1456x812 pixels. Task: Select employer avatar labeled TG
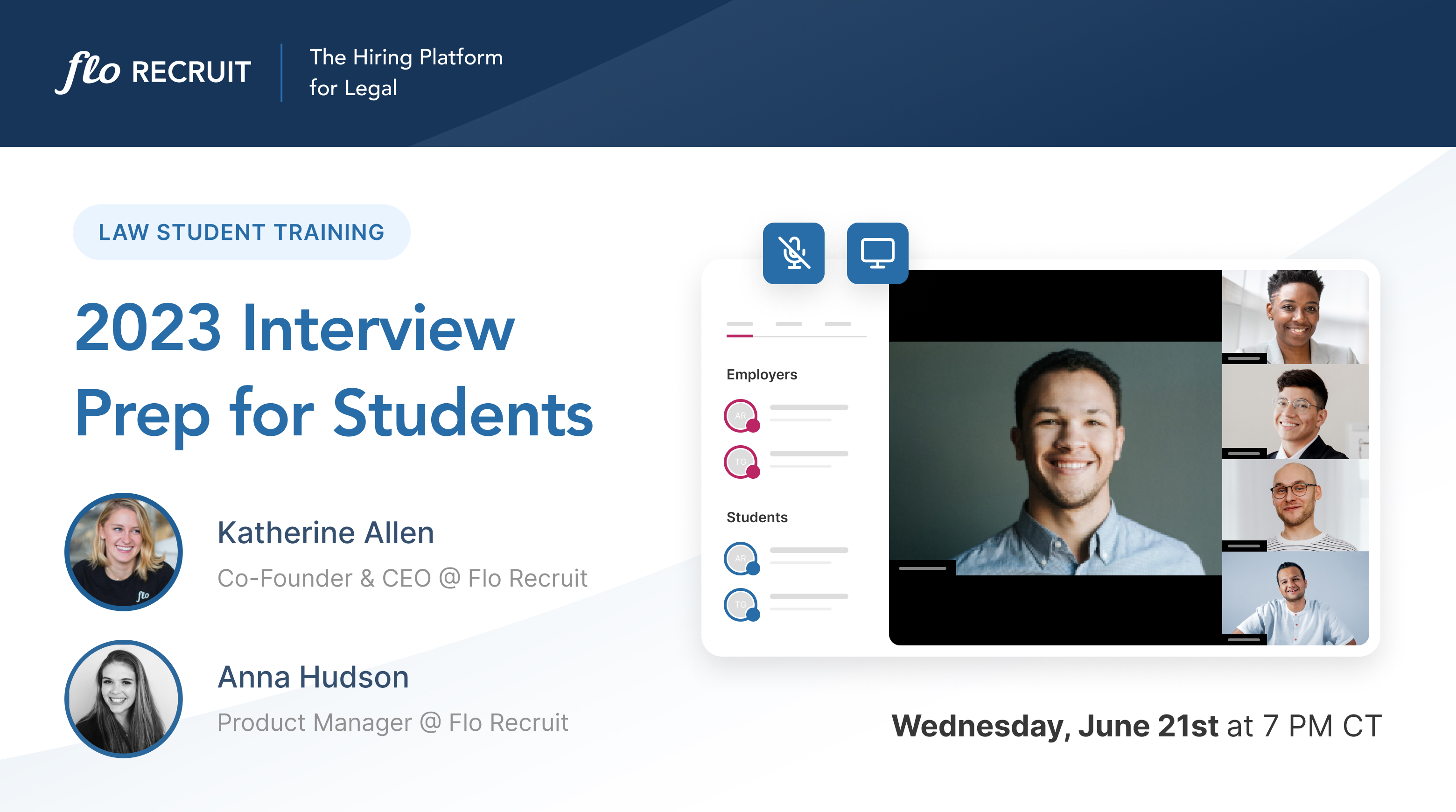(x=741, y=462)
